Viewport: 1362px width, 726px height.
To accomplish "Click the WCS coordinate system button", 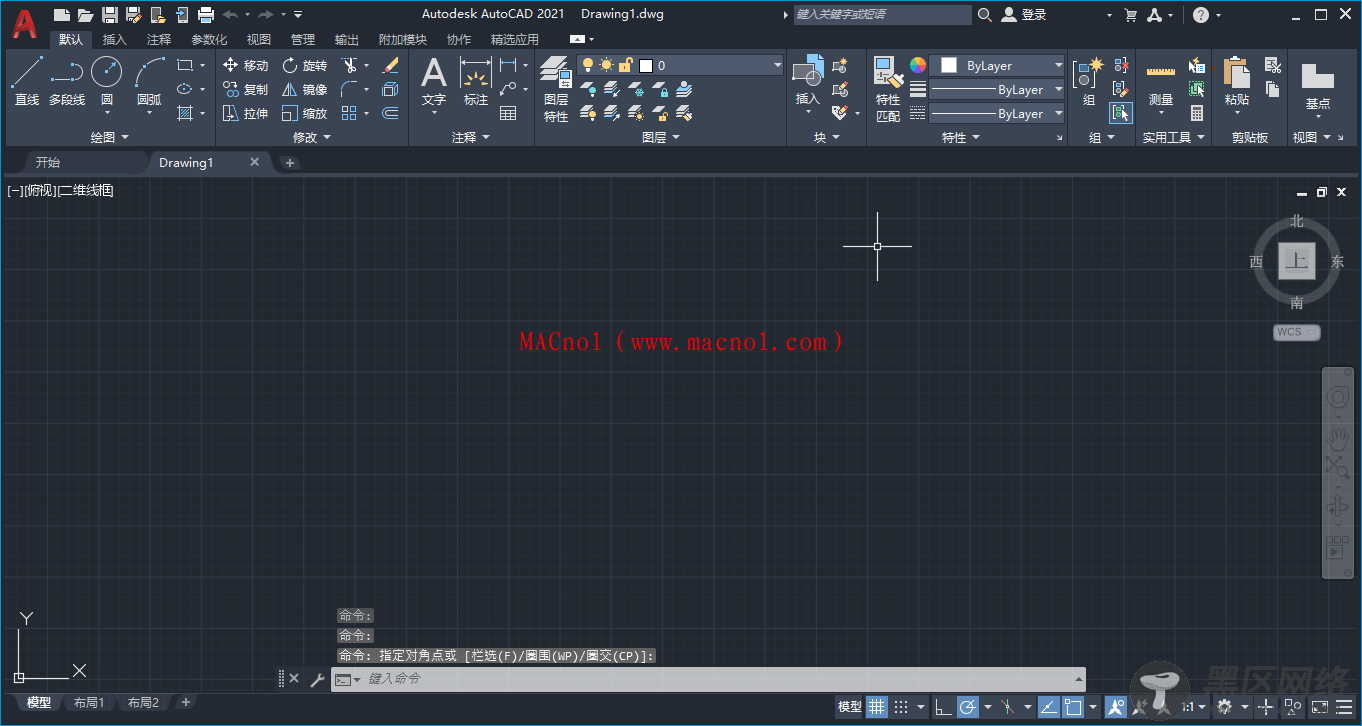I will point(1296,331).
